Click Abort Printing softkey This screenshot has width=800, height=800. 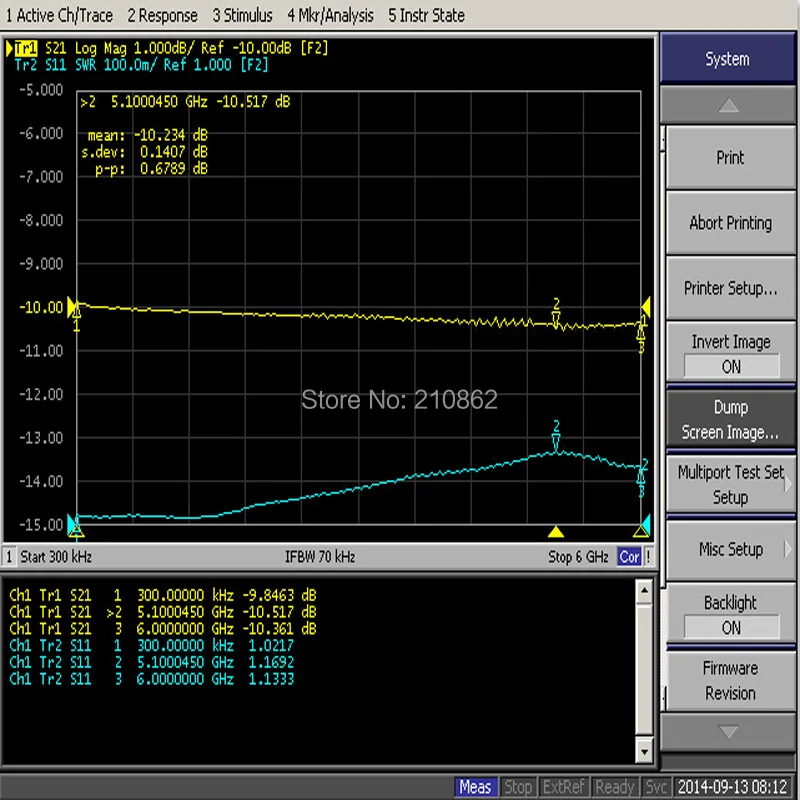pos(730,223)
